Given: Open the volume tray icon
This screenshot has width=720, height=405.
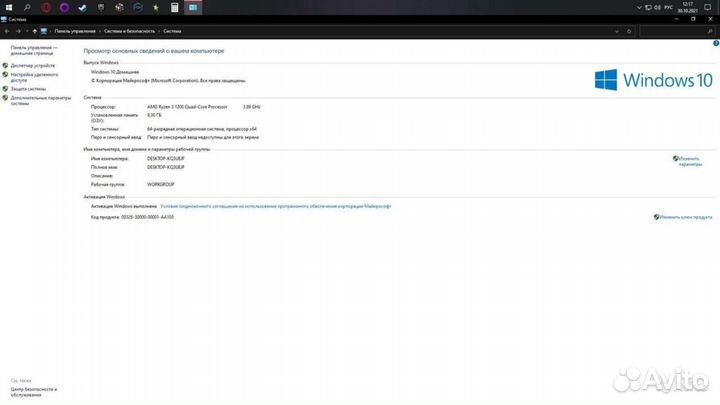Looking at the screenshot, I should pyautogui.click(x=657, y=7).
